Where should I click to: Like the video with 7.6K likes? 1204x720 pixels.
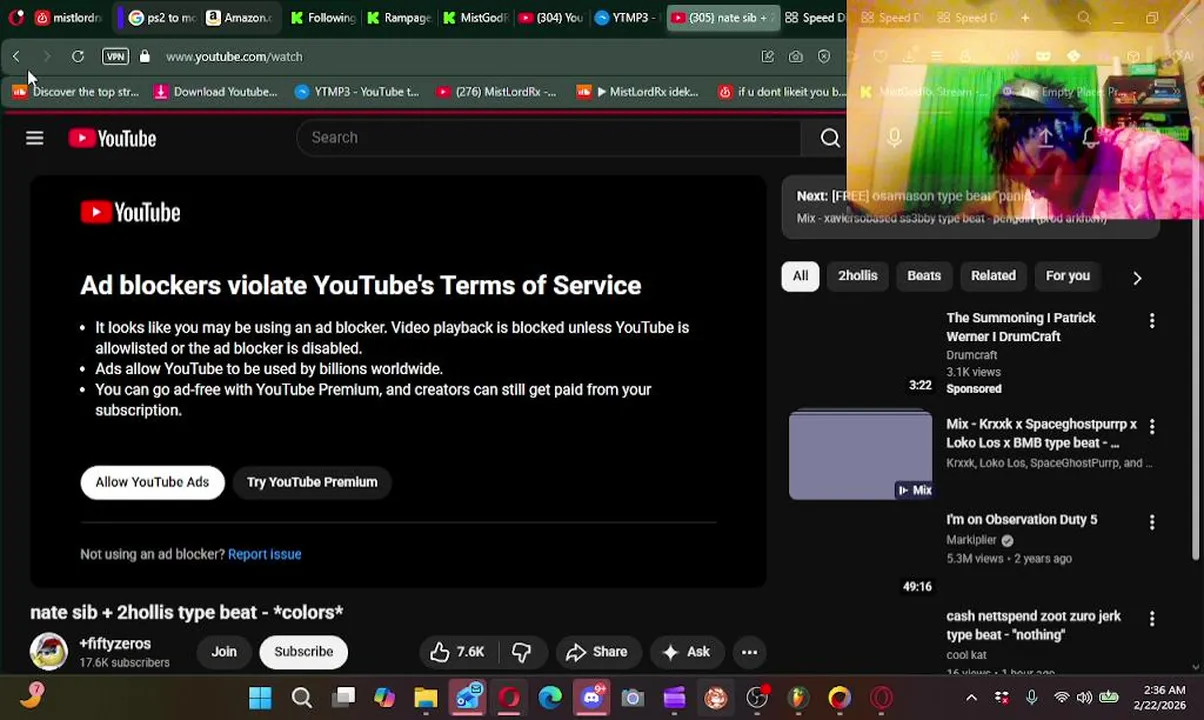[457, 652]
